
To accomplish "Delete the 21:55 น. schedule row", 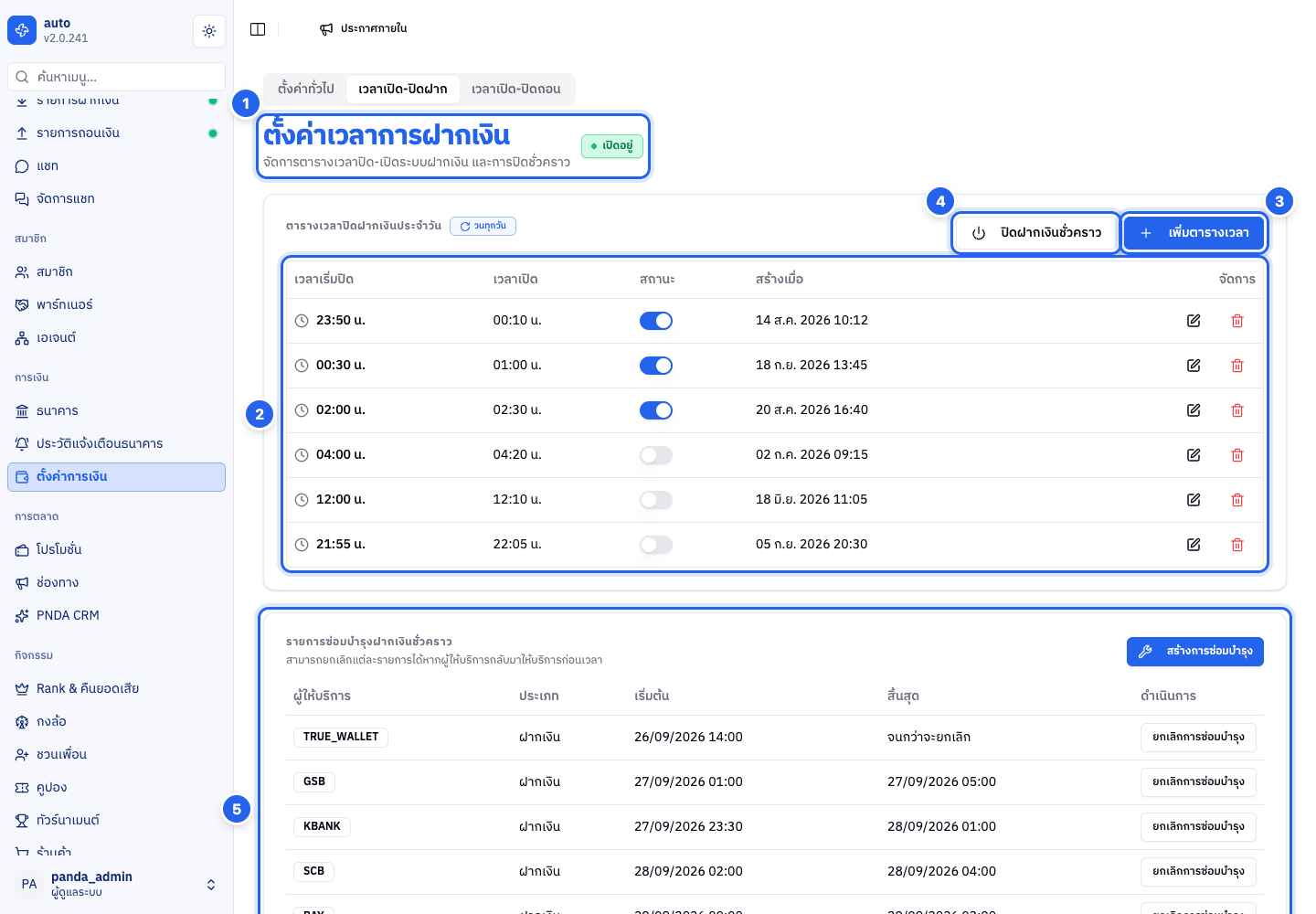I will [1237, 545].
